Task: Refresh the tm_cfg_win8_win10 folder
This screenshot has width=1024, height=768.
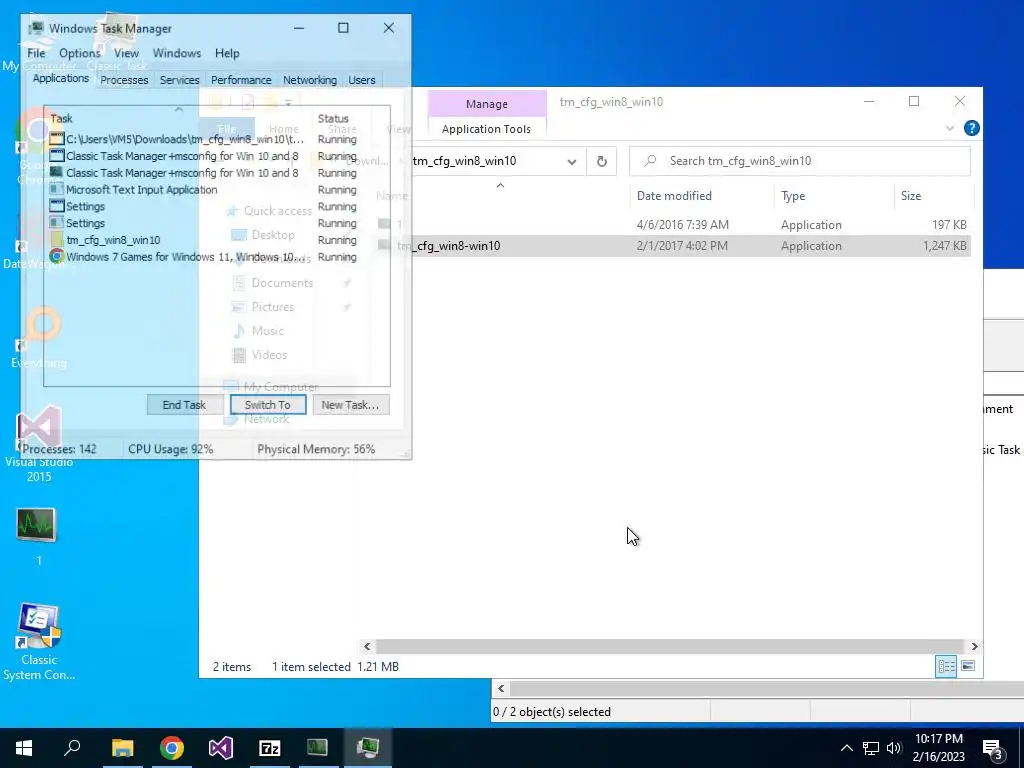Action: pyautogui.click(x=601, y=161)
